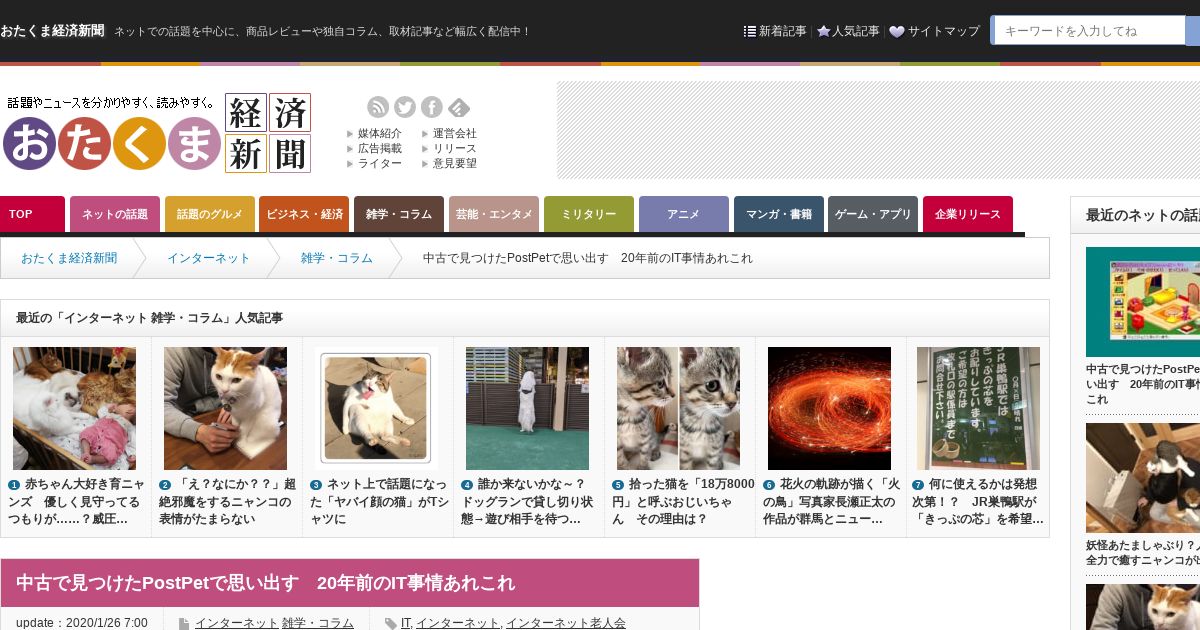Image resolution: width=1200 pixels, height=630 pixels.
Task: Open thumbnail of dog run article
Action: 527,408
